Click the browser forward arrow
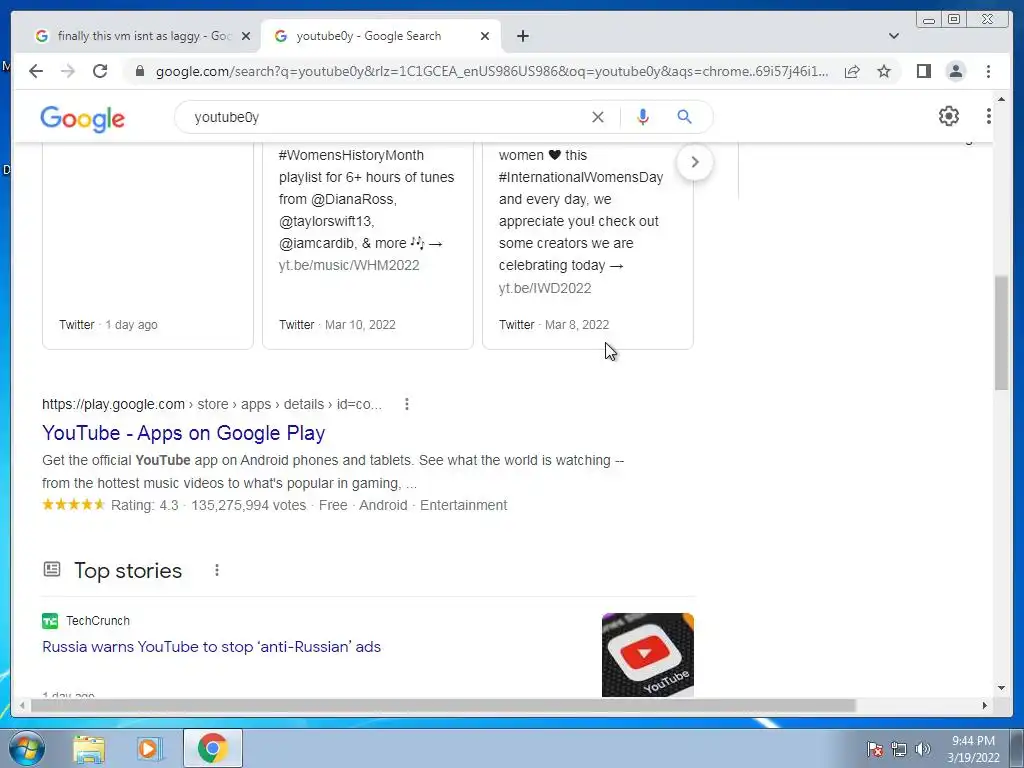Screen dimensions: 1024x768 coord(68,71)
